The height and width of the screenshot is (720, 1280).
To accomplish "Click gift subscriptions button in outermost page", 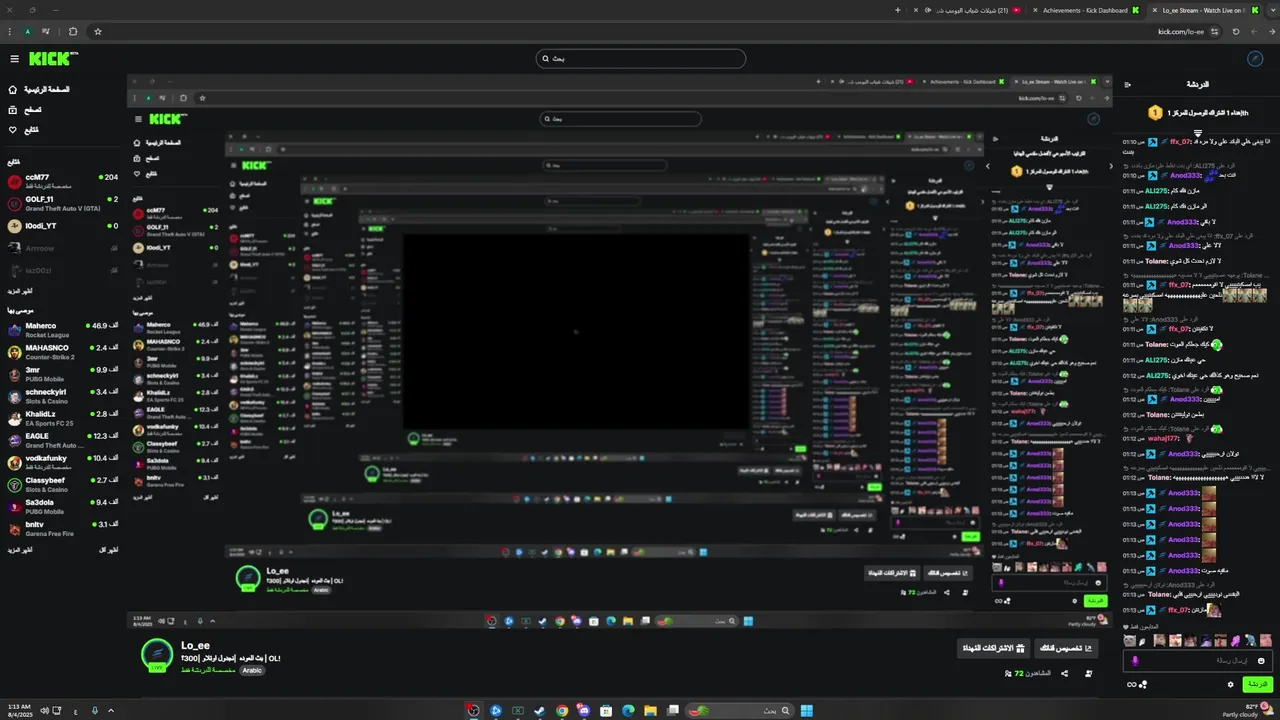I will [x=994, y=649].
